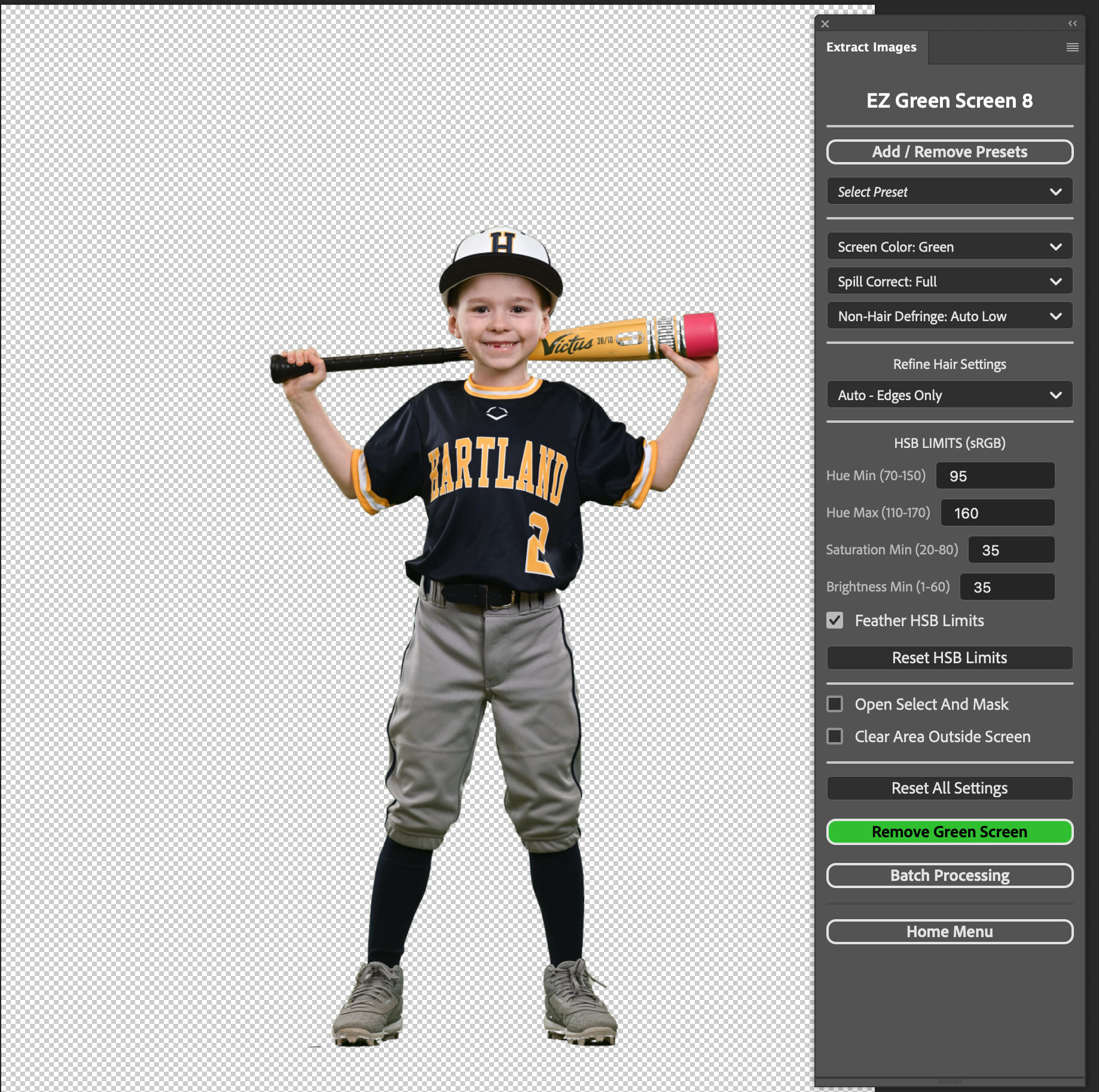Enable Open Select And Mask checkbox
This screenshot has width=1099, height=1092.
click(x=835, y=704)
